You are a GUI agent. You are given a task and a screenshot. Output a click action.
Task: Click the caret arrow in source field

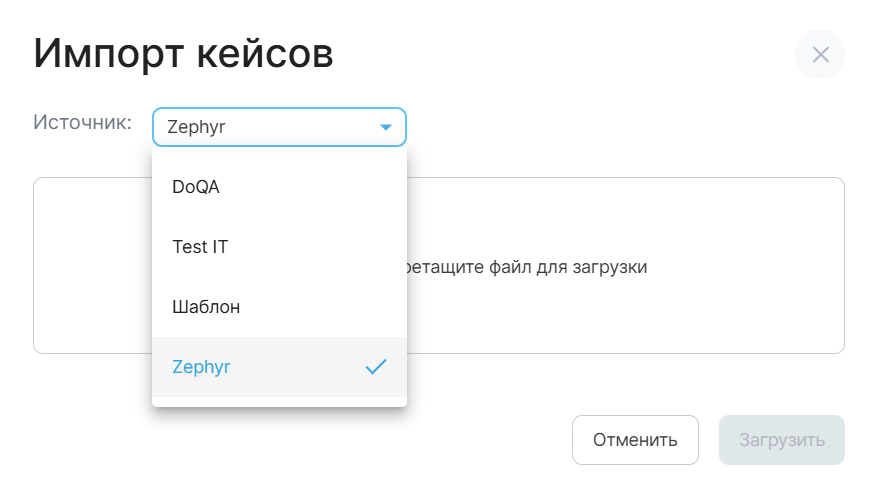click(386, 127)
